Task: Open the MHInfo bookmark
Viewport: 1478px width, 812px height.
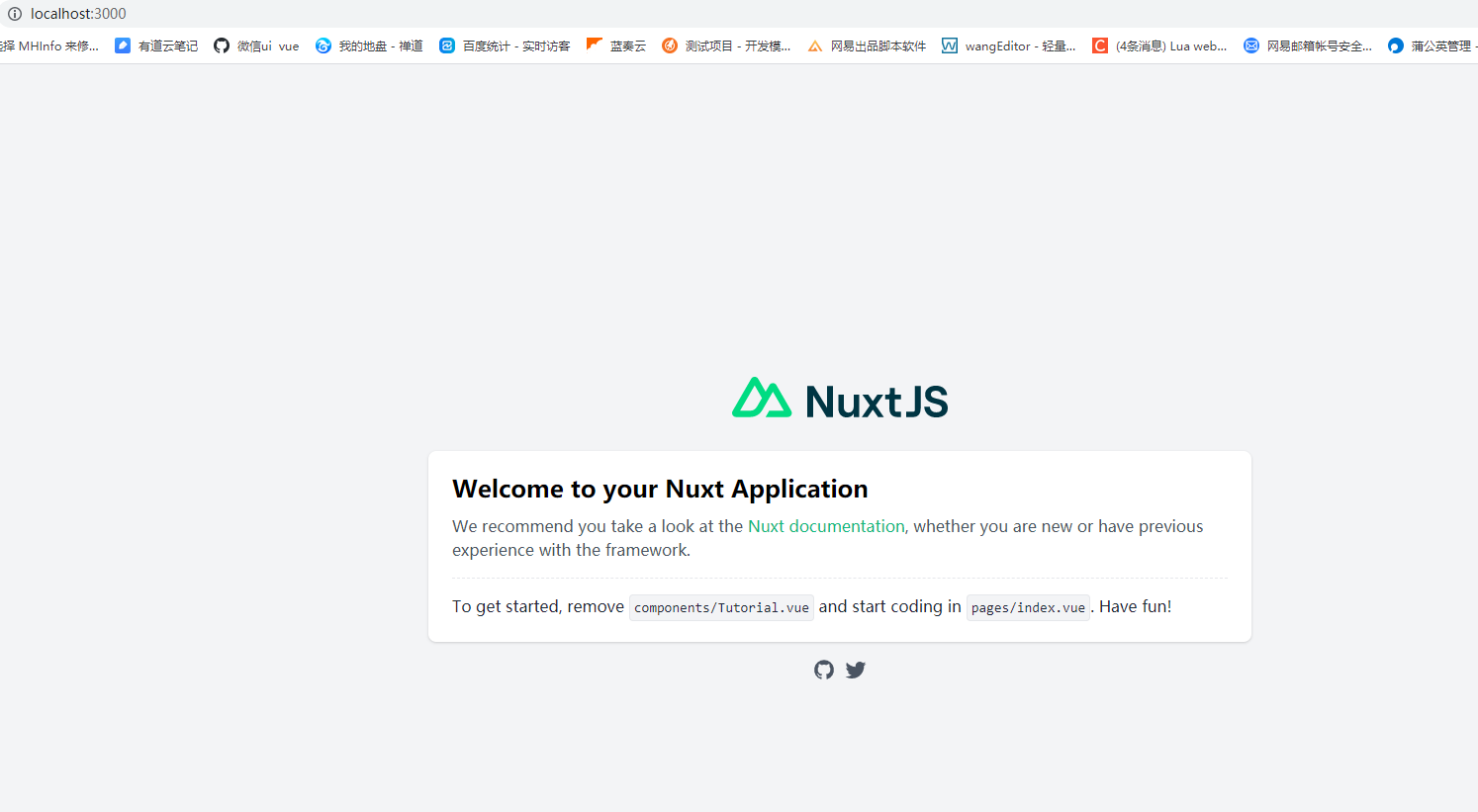Action: 49,45
